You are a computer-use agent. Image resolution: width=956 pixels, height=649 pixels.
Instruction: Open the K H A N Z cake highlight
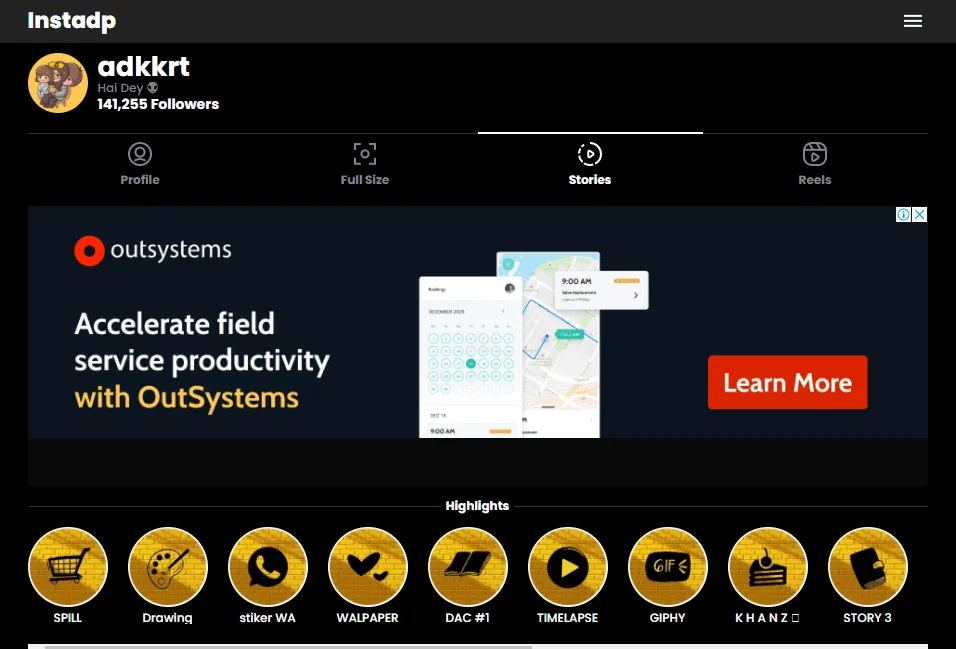[x=768, y=567]
